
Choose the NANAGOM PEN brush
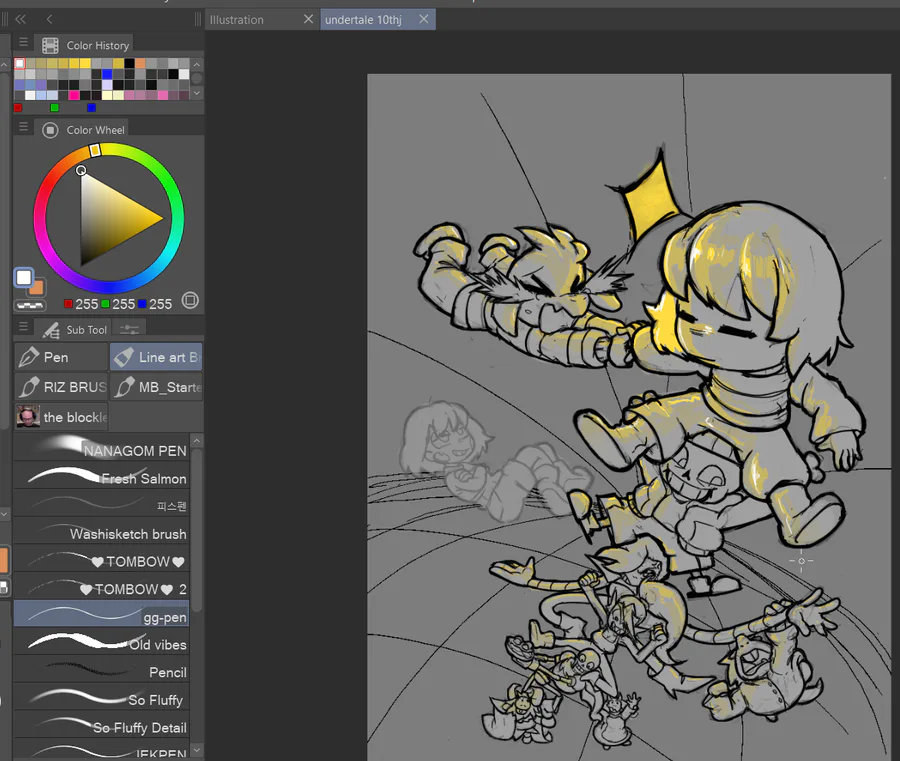tap(101, 448)
